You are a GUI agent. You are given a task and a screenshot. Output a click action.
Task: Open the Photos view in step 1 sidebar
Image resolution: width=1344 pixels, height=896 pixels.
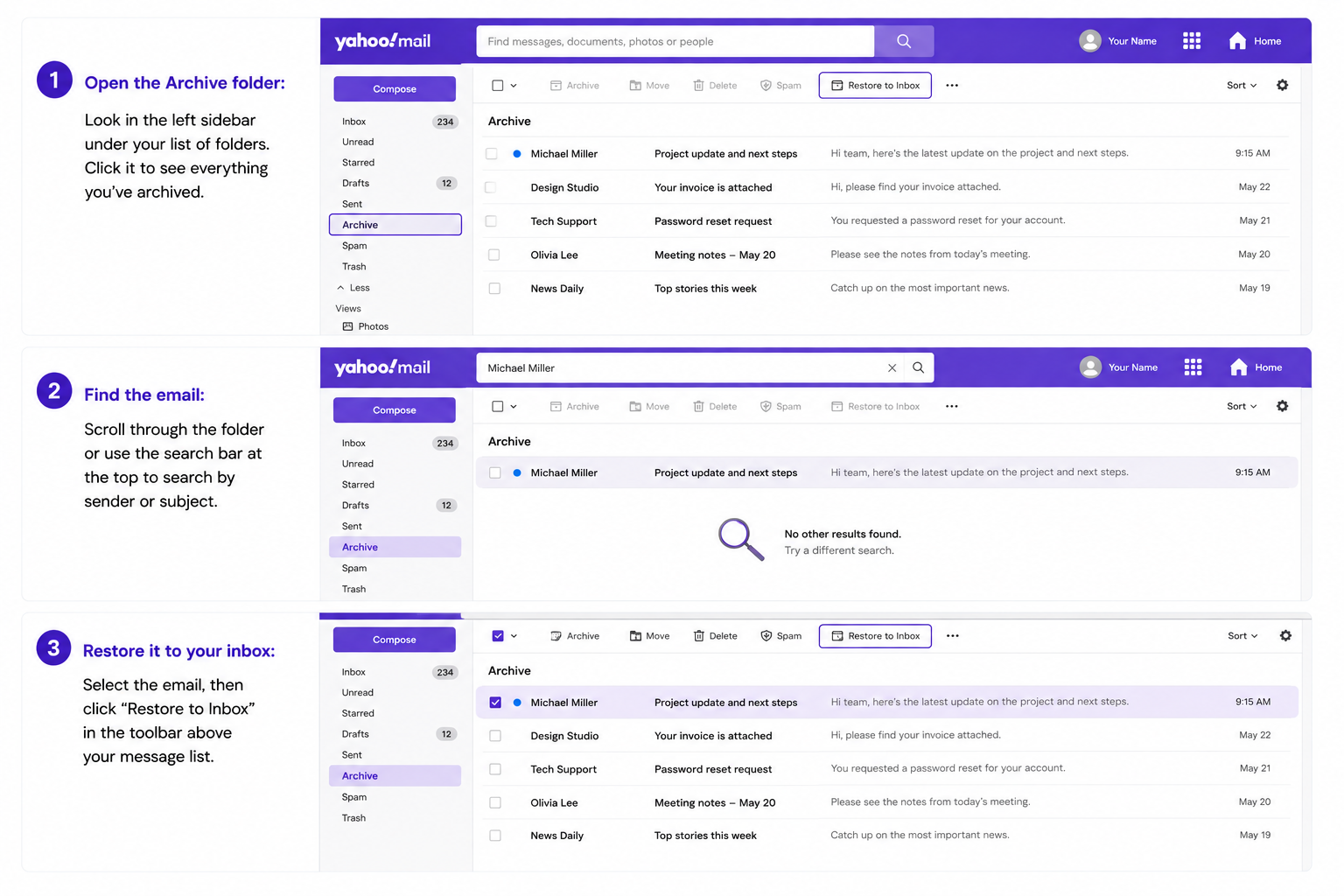pos(365,326)
